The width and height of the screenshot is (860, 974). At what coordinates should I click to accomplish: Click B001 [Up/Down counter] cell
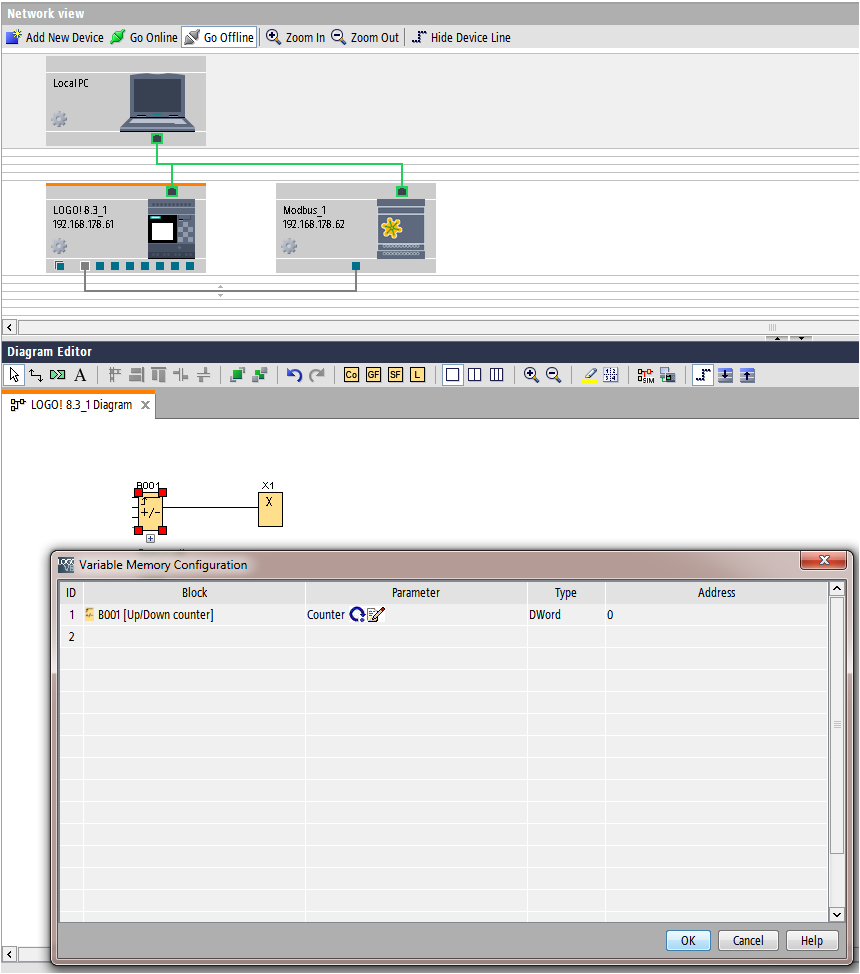click(x=194, y=614)
